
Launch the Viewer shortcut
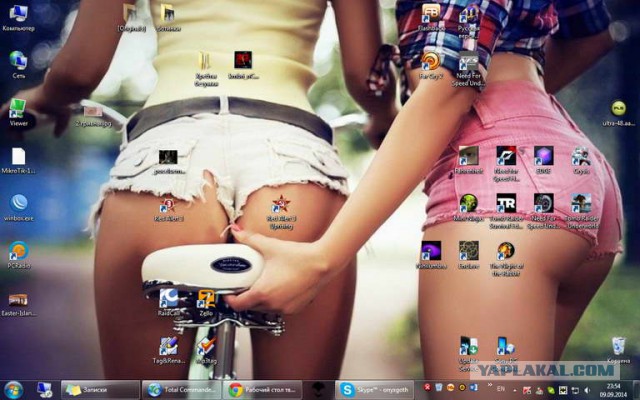point(18,112)
